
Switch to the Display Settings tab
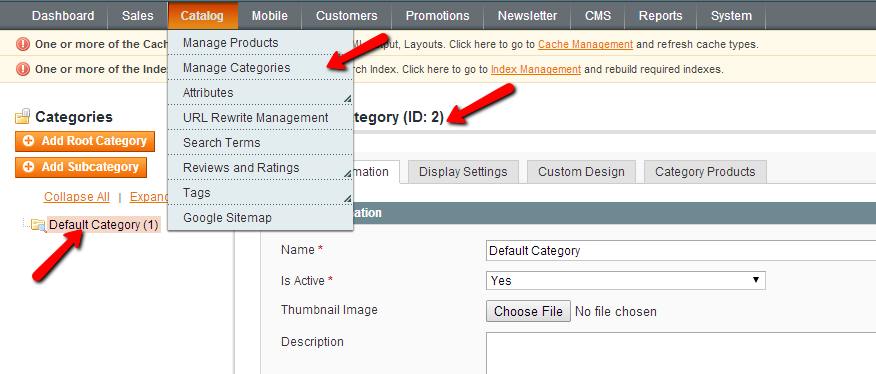pyautogui.click(x=463, y=172)
